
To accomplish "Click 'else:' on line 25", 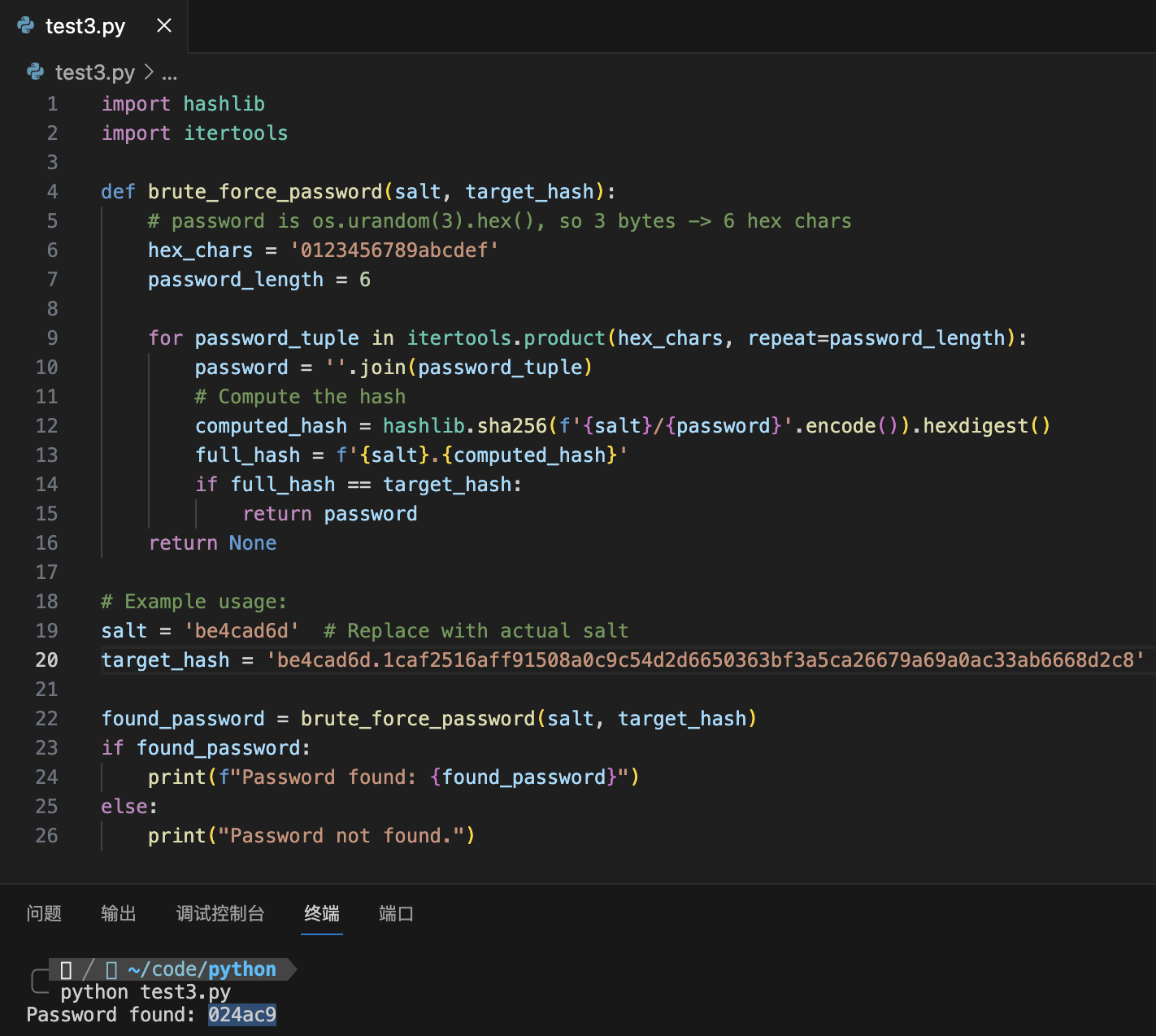I will coord(129,807).
